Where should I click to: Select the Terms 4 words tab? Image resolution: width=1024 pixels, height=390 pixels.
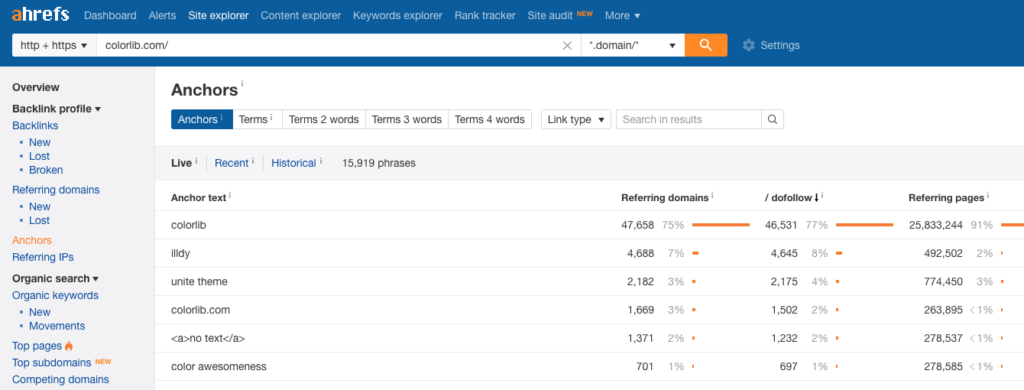click(490, 120)
